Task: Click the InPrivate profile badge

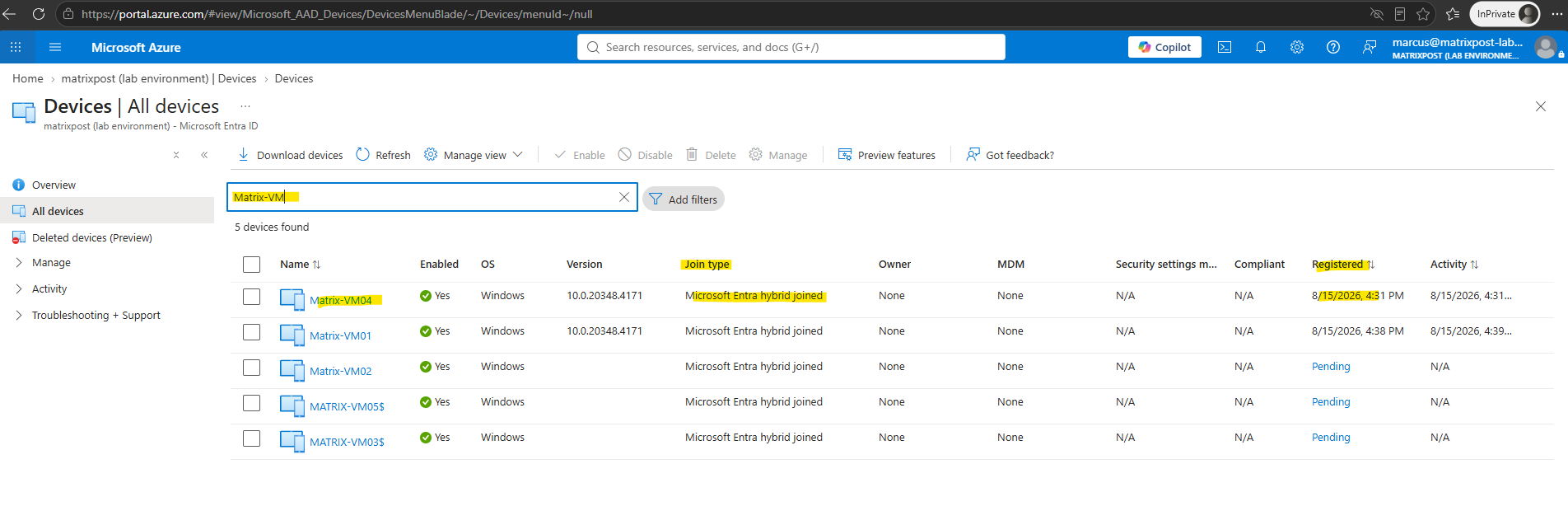Action: click(1504, 14)
